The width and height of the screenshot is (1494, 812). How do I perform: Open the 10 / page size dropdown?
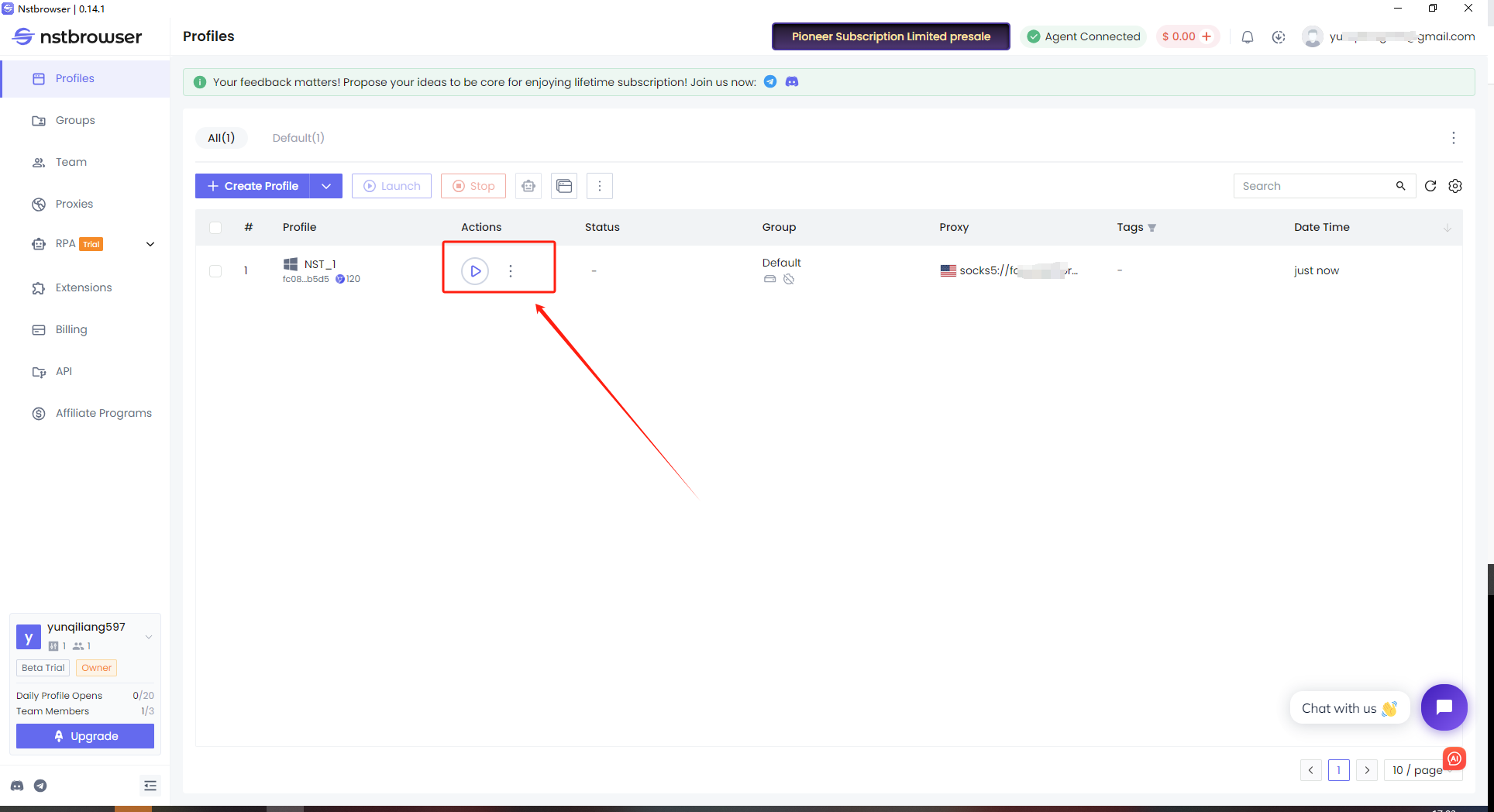1417,770
